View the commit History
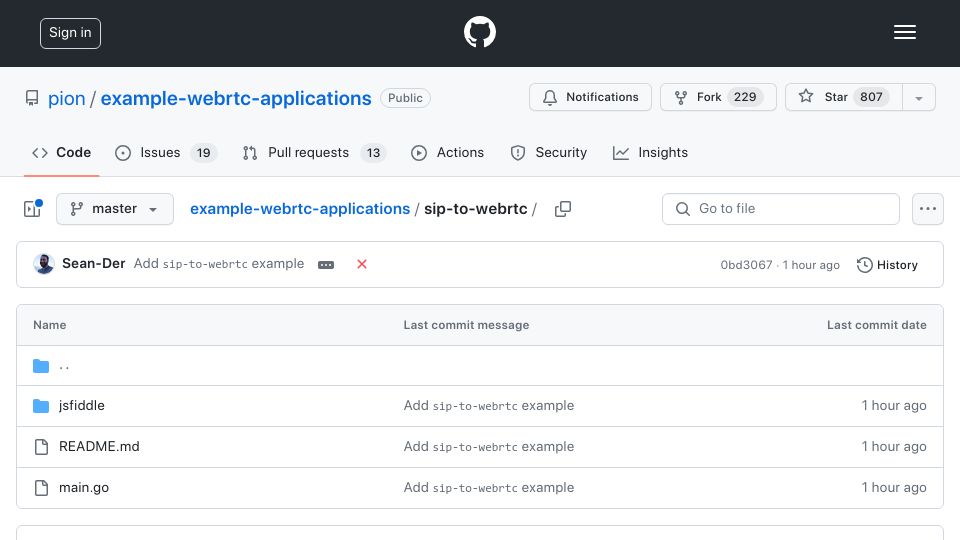 [x=887, y=265]
